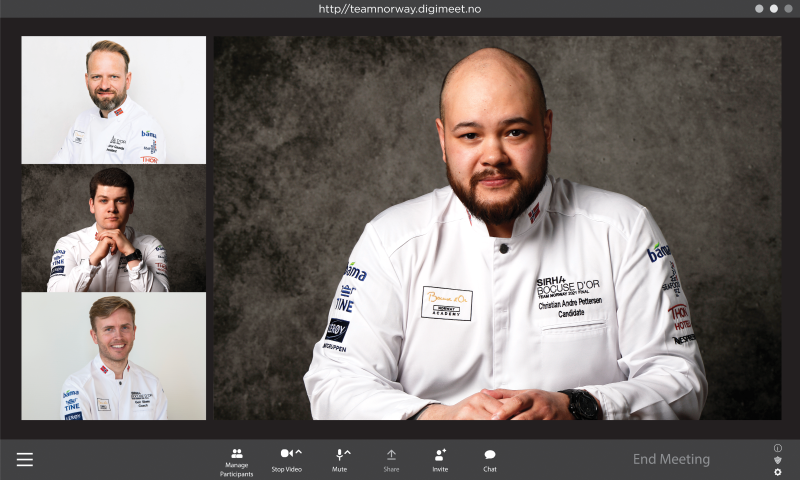
Task: Click the main speaker video
Action: coord(497,228)
